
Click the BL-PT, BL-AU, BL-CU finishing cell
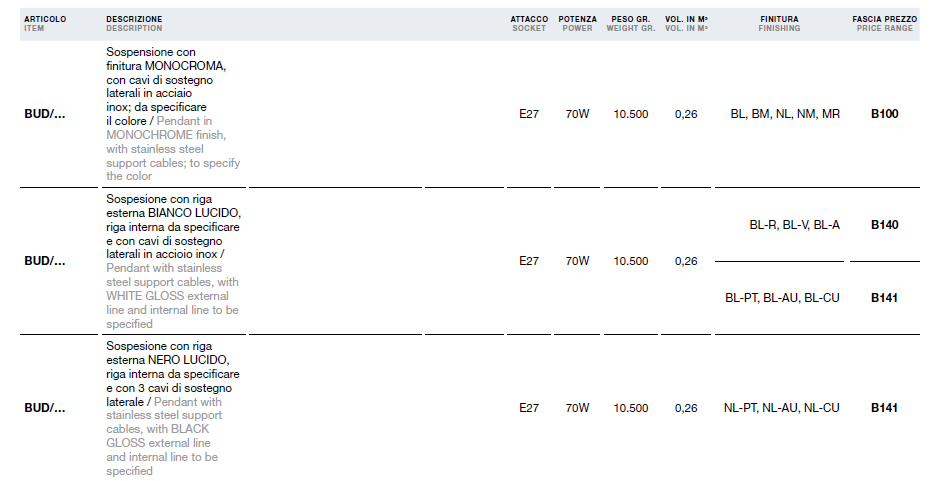[782, 297]
